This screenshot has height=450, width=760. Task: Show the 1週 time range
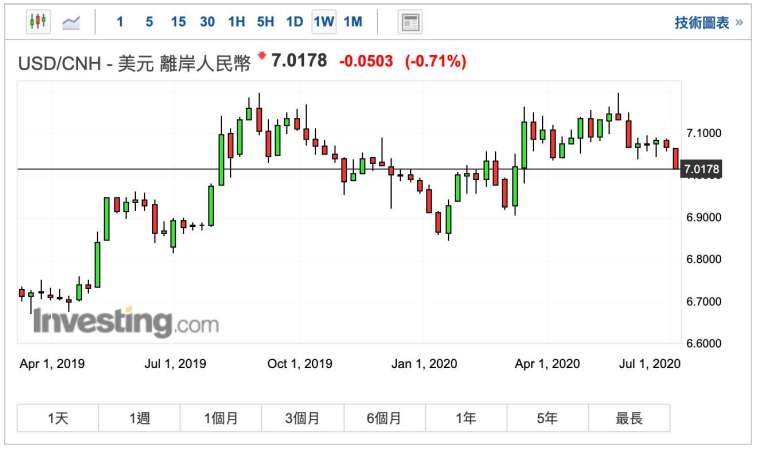140,418
